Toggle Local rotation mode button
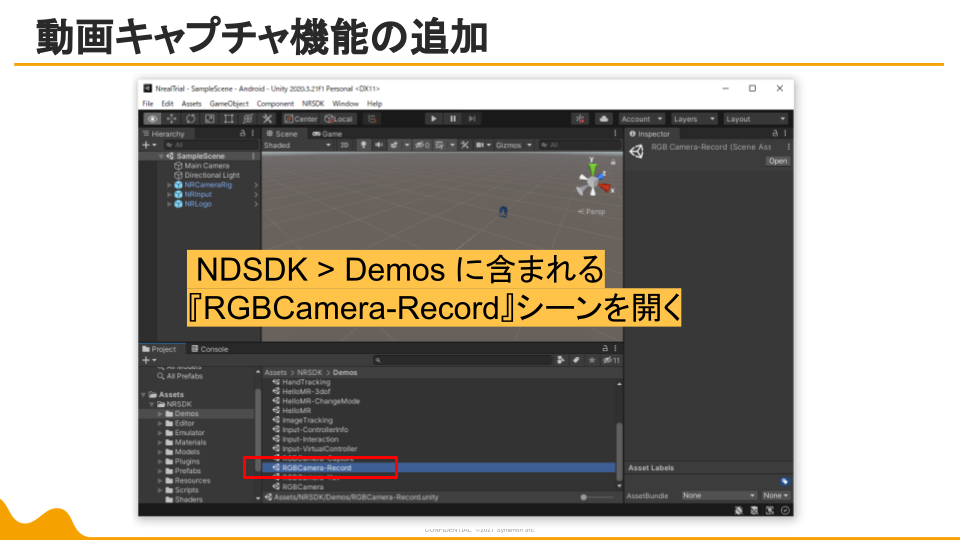The image size is (960, 540). pos(339,119)
